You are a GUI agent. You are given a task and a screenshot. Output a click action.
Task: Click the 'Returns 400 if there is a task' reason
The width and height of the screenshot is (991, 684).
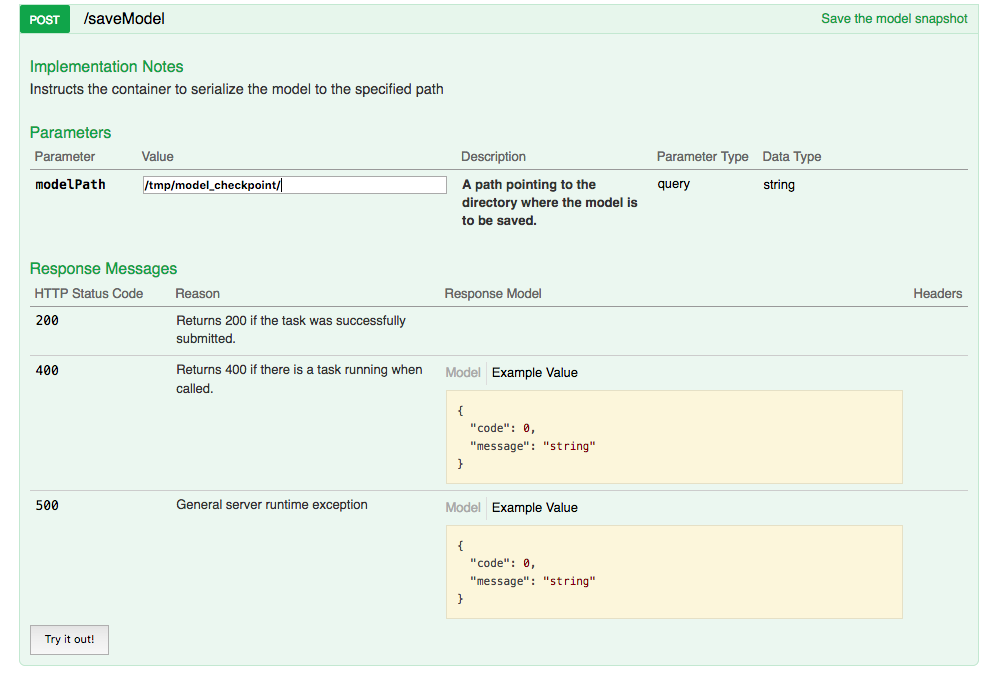(x=299, y=379)
